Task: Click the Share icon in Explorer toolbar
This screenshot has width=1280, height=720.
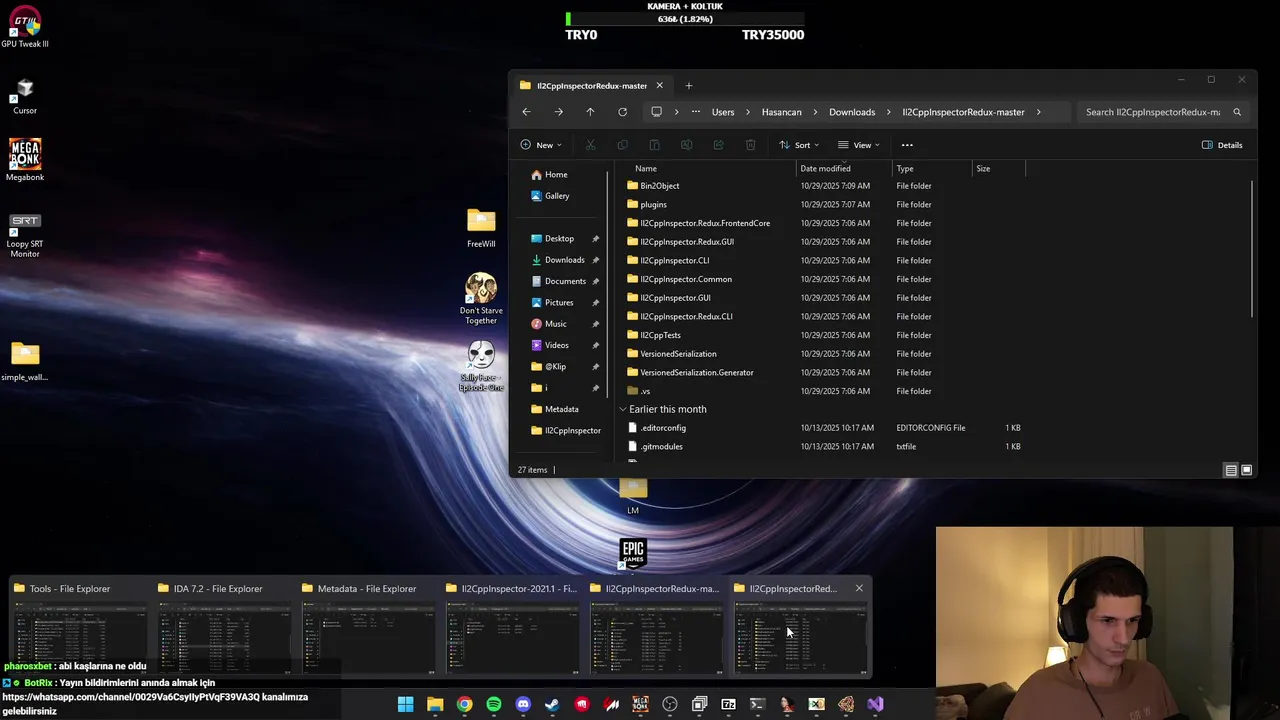Action: coord(718,145)
